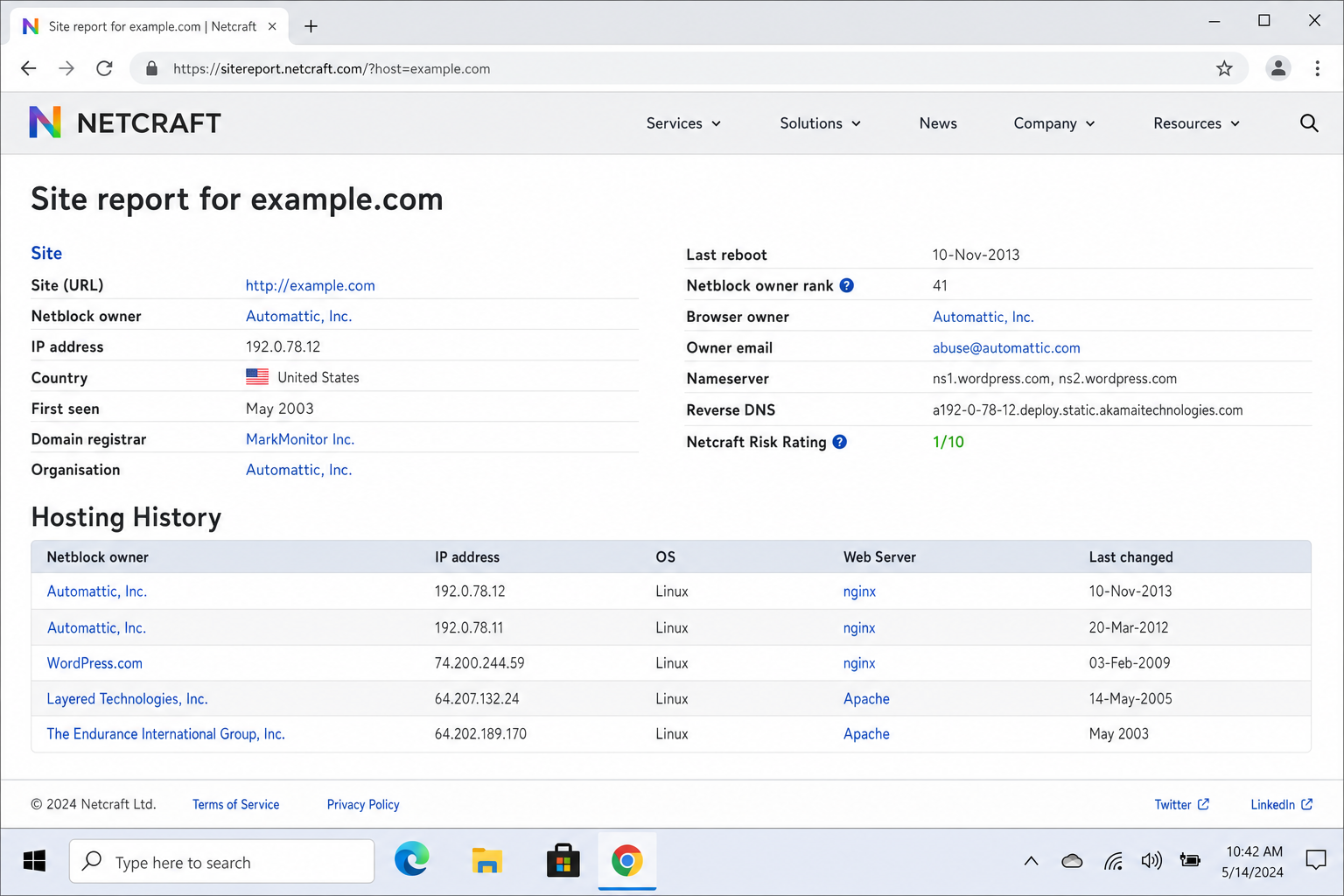Click the browser back arrow

pos(29,68)
